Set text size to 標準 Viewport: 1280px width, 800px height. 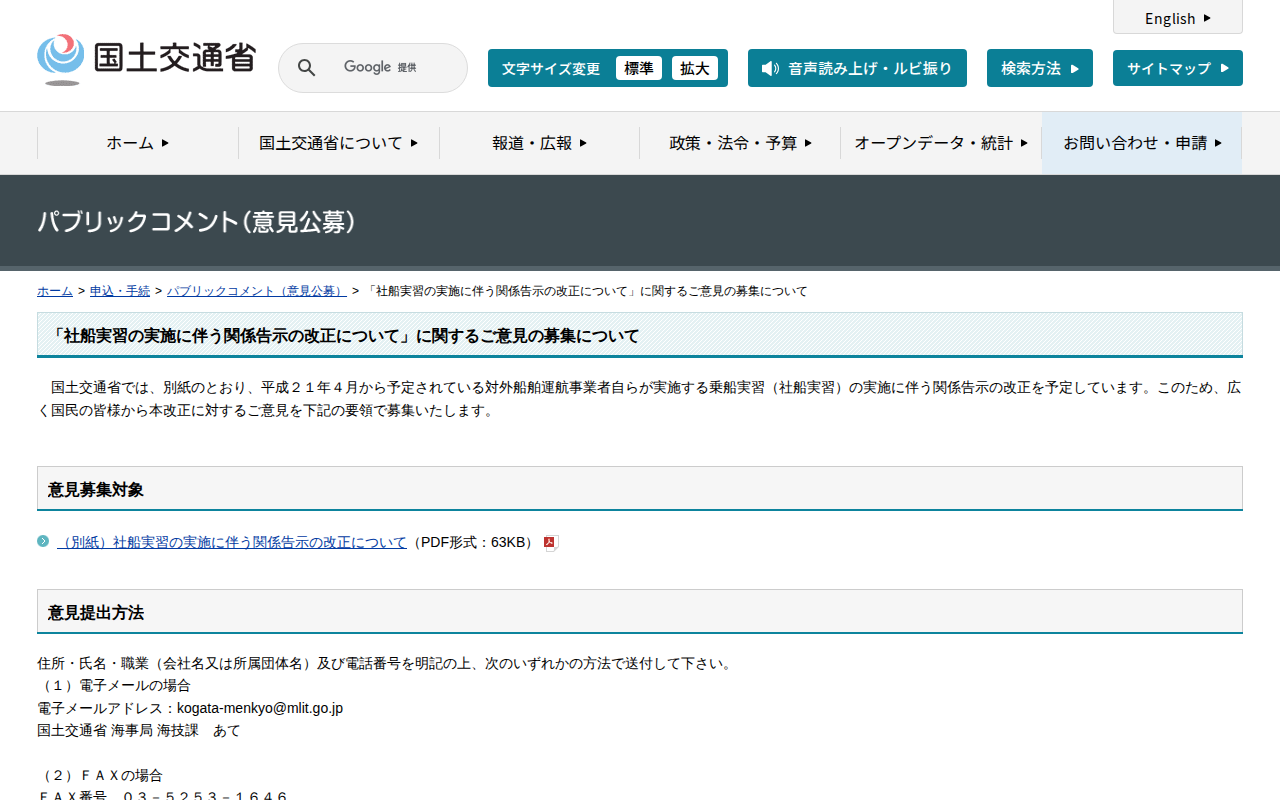tap(638, 68)
